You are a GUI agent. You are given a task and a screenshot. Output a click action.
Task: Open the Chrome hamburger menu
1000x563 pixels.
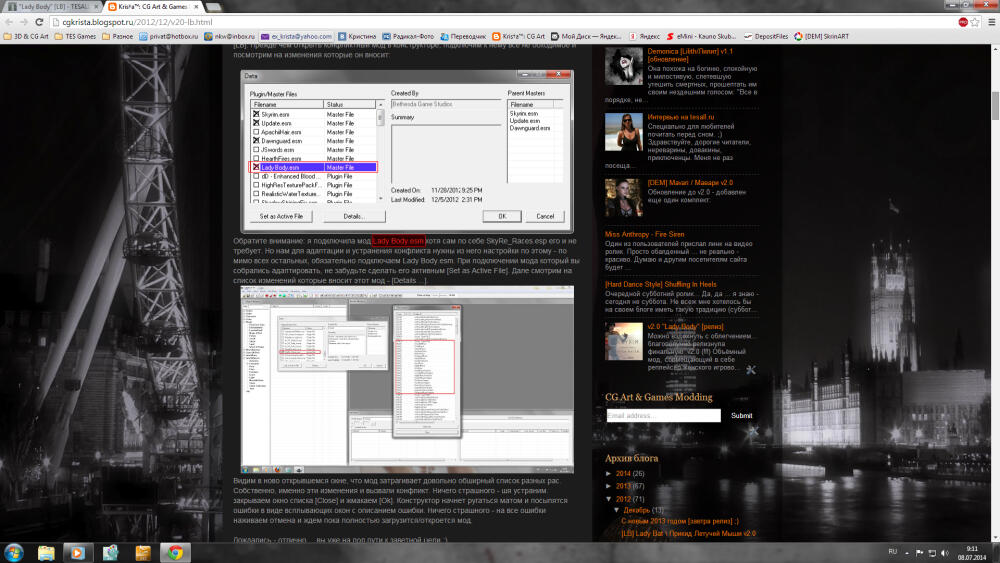991,22
